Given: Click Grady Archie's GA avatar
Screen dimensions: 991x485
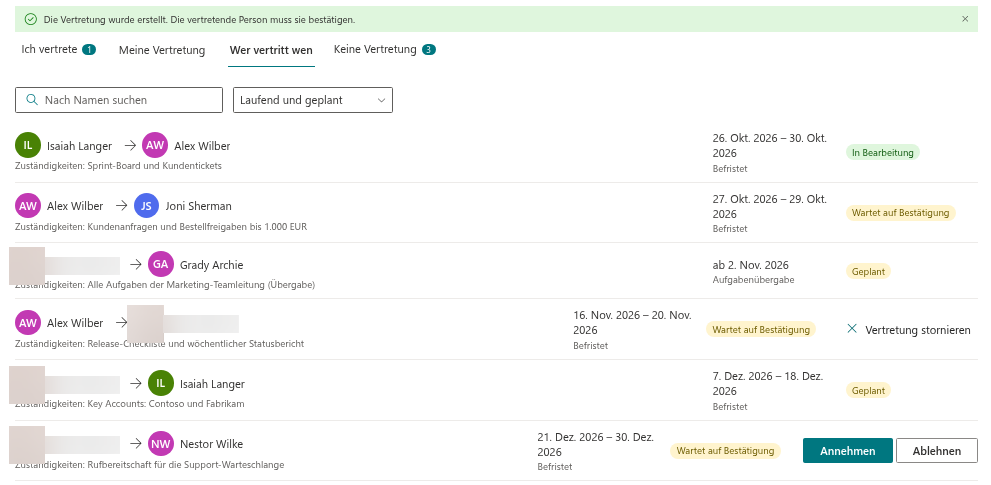Looking at the screenshot, I should click(161, 264).
